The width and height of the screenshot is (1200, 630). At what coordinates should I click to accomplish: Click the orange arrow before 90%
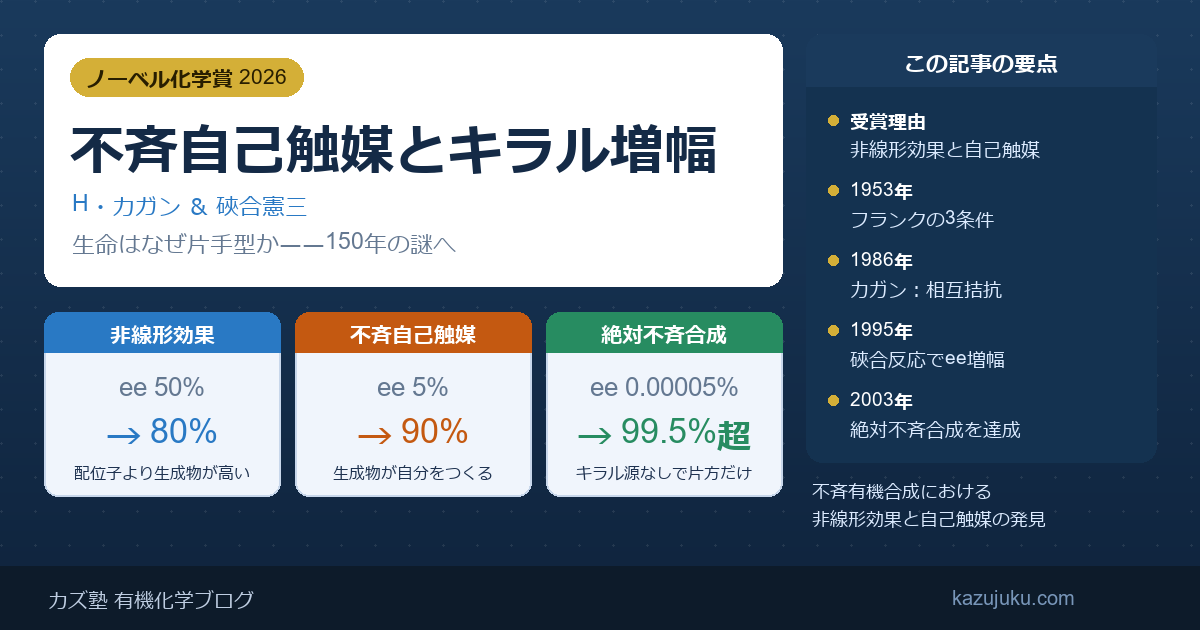[375, 434]
